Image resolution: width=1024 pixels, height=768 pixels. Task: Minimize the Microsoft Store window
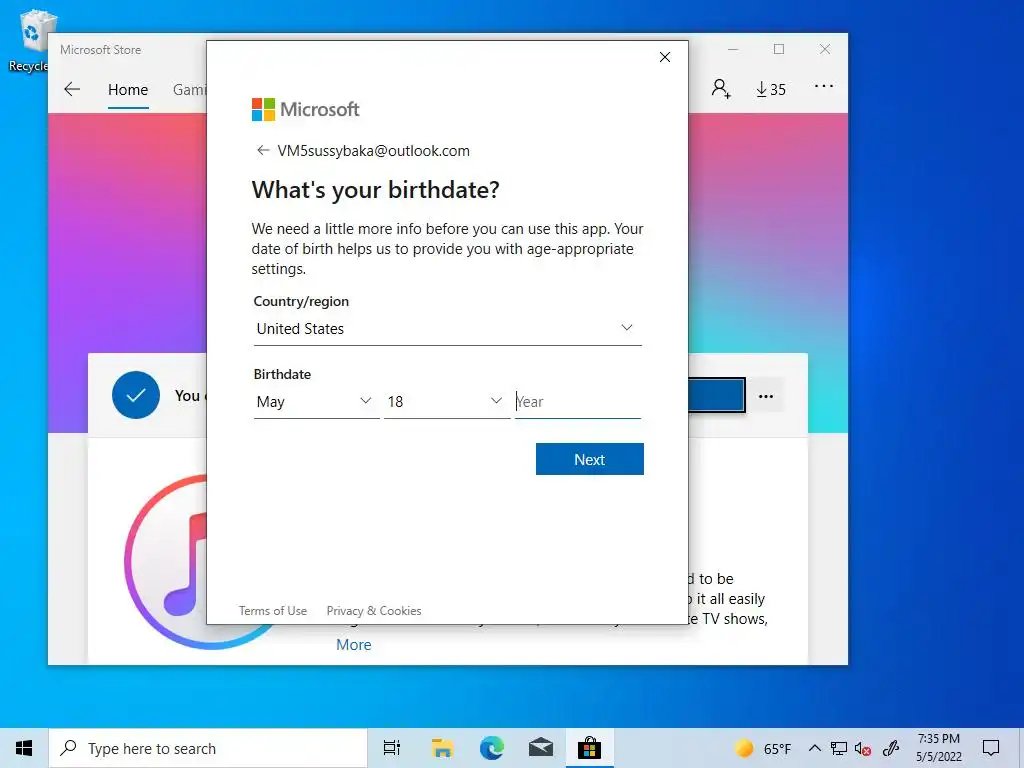733,50
